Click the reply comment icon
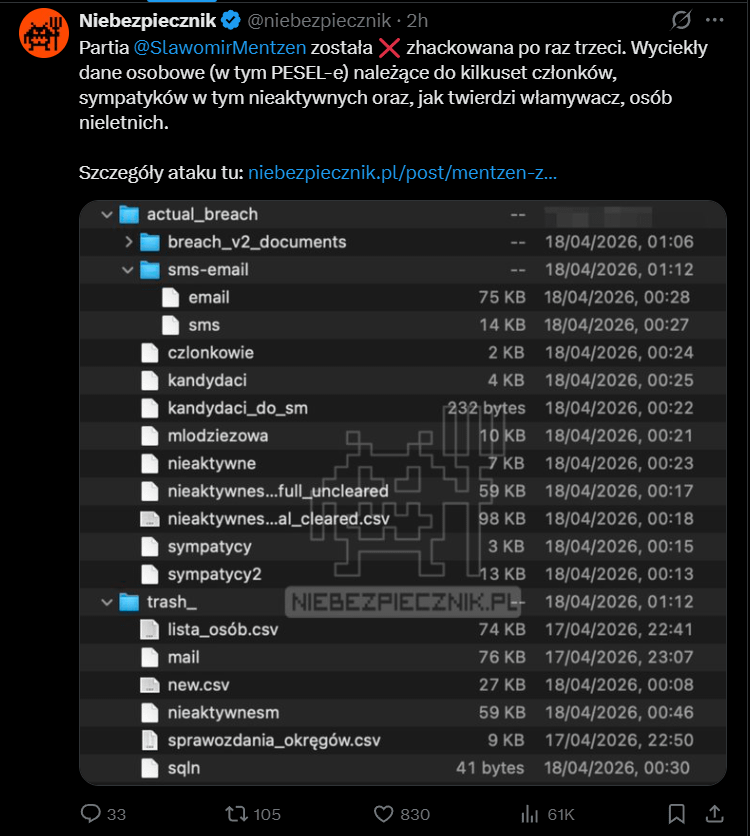 pos(91,813)
